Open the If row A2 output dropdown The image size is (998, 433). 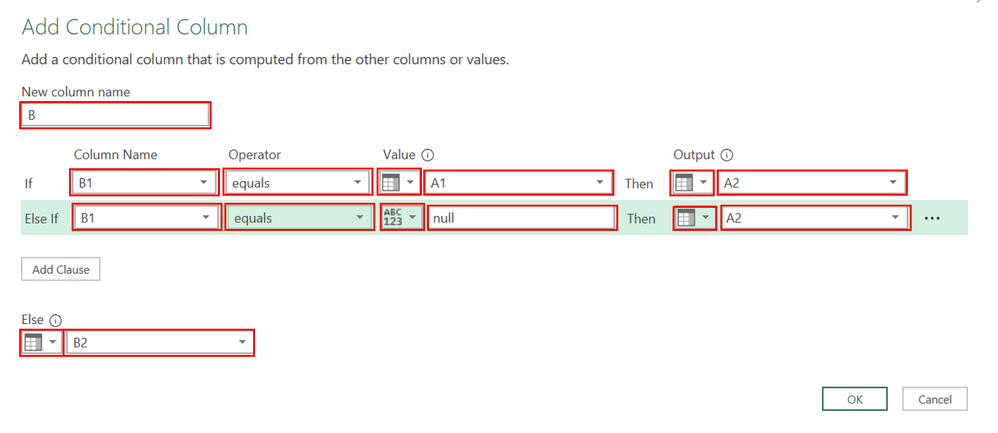tap(893, 183)
